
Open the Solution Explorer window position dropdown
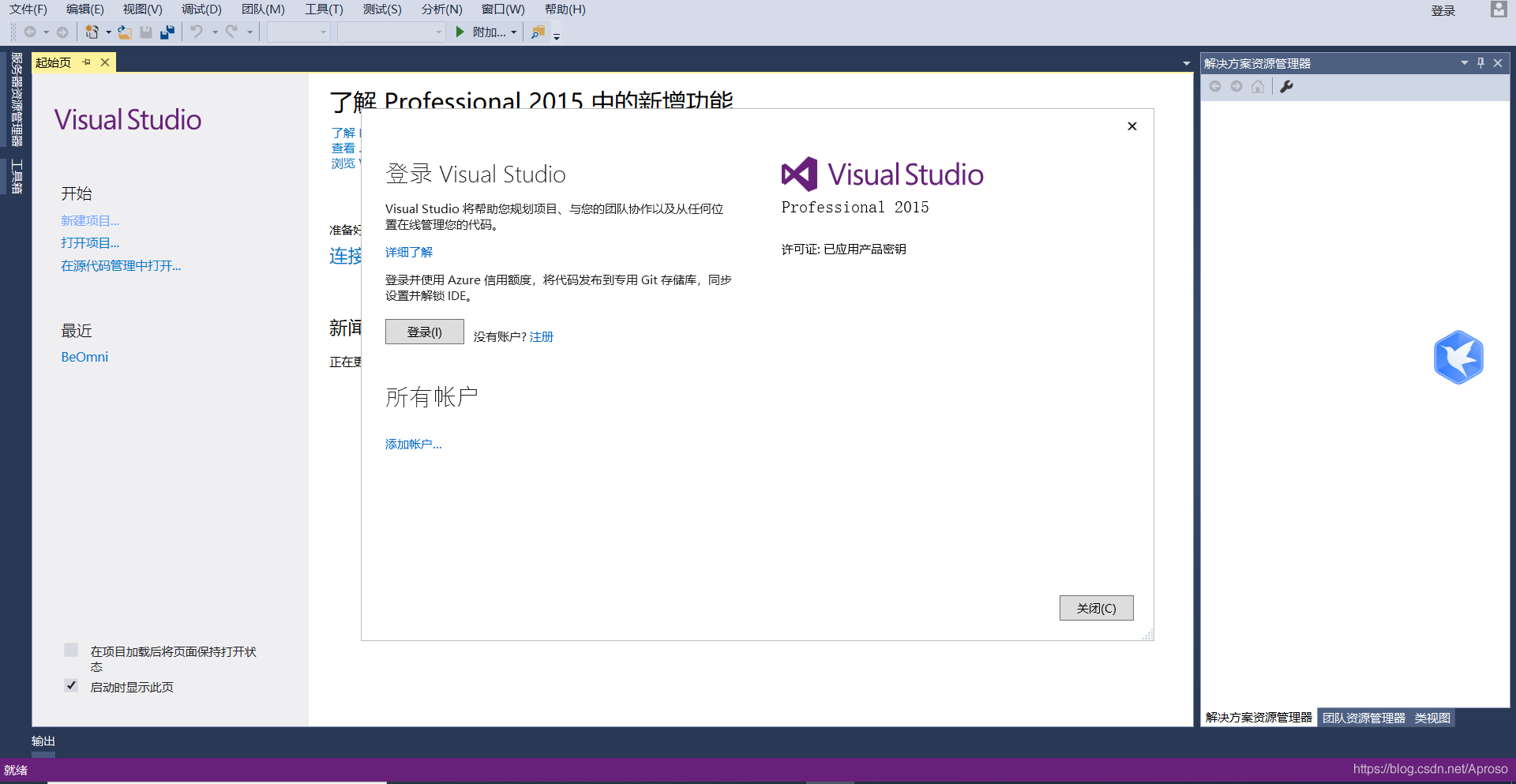(x=1464, y=63)
